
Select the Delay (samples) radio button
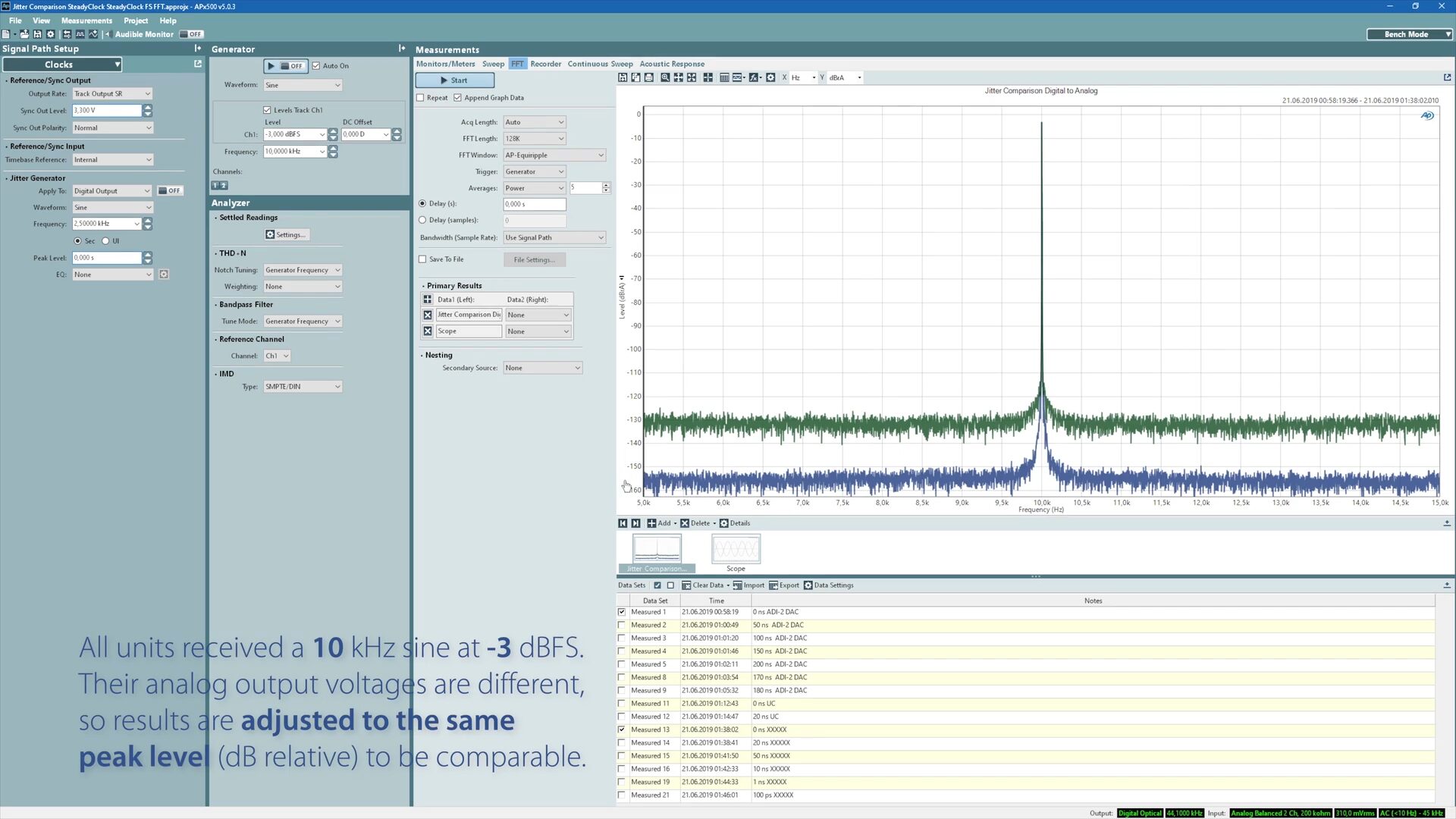[x=422, y=220]
